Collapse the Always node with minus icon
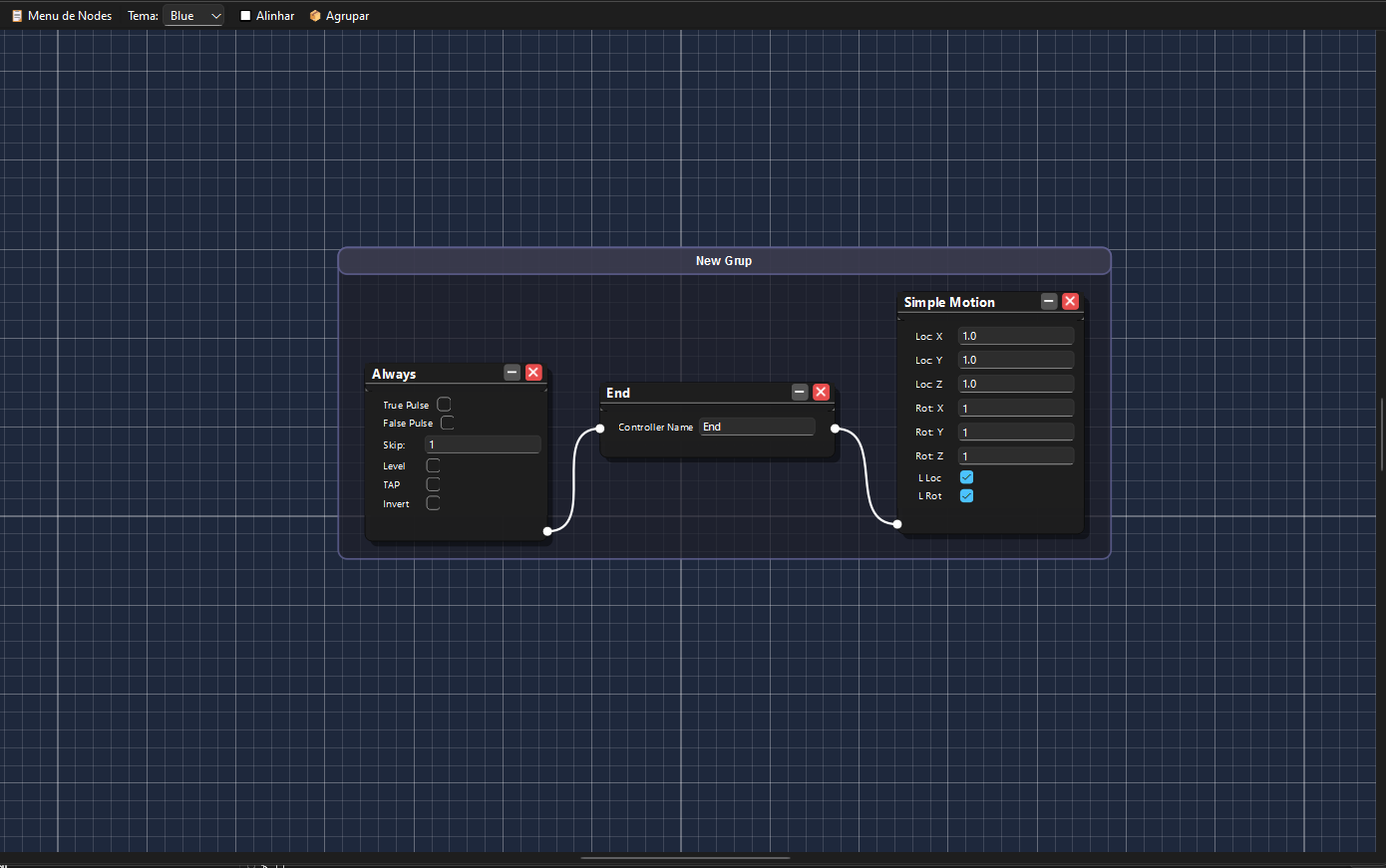The height and width of the screenshot is (868, 1386). 513,373
